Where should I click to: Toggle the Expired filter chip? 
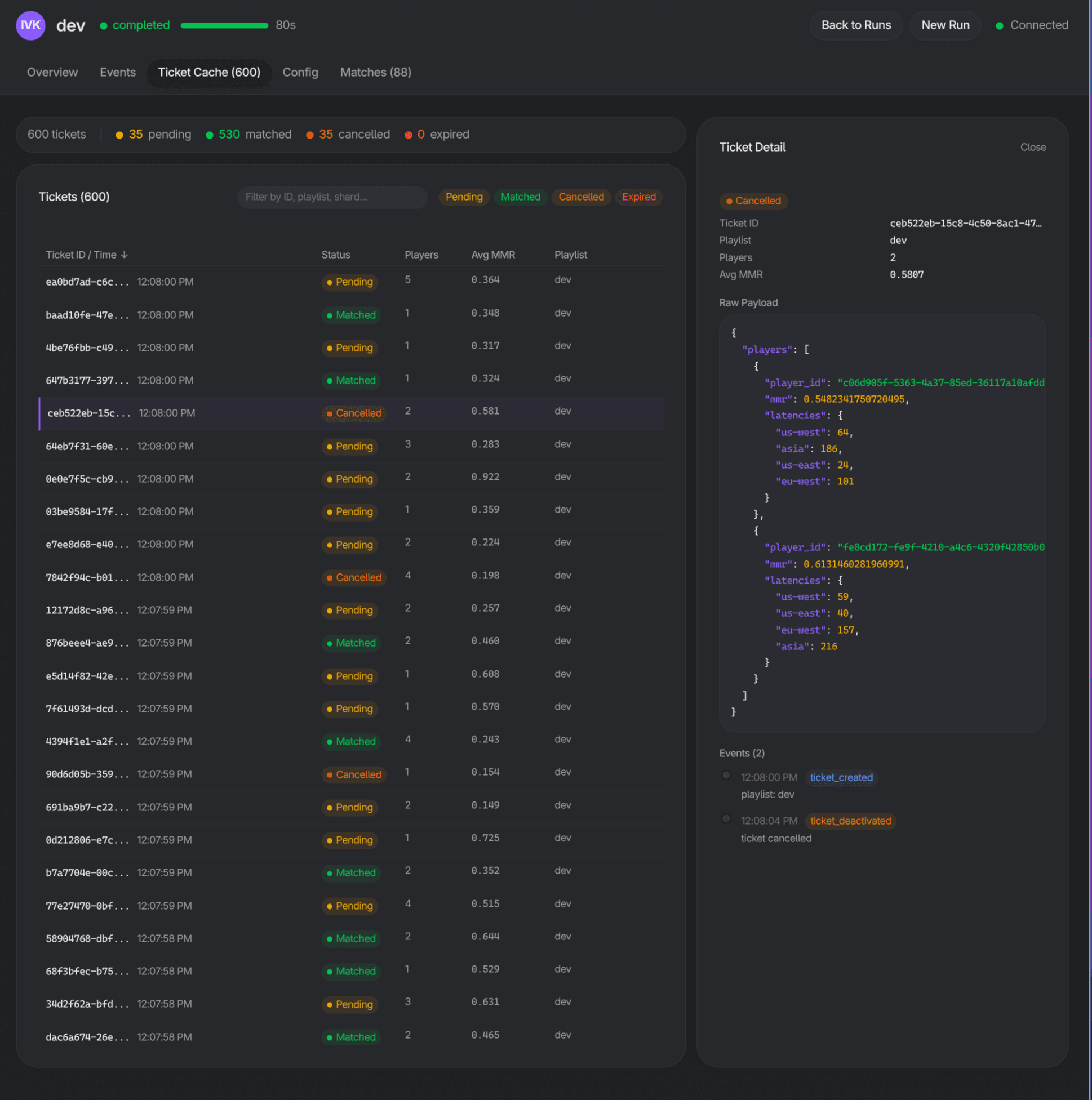point(638,197)
